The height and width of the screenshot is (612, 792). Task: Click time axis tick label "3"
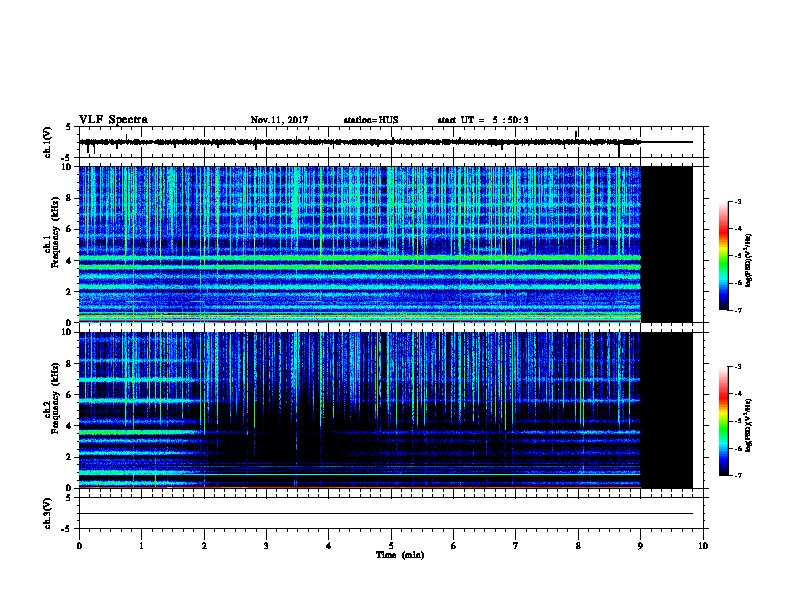tap(266, 545)
